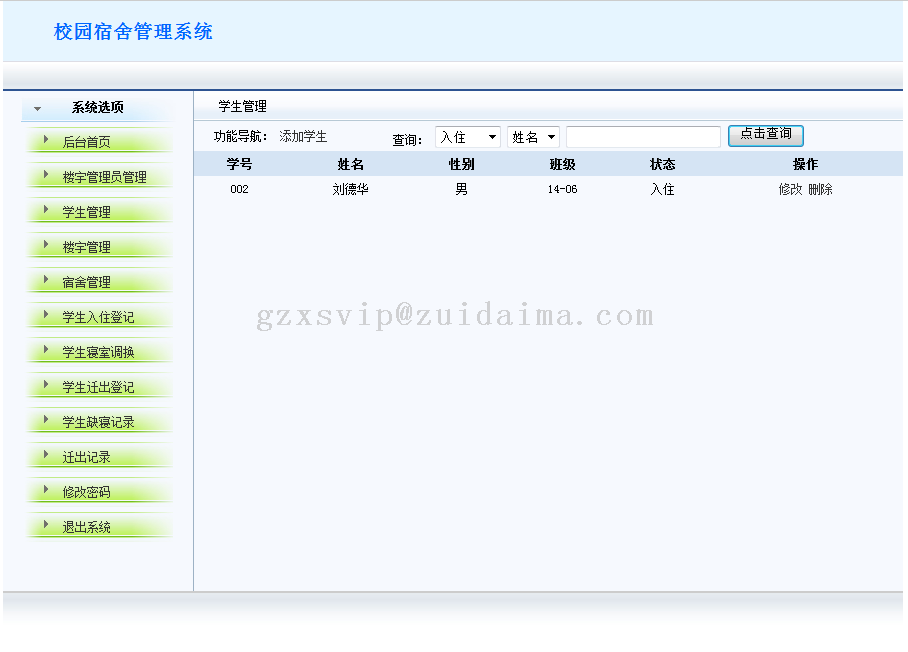Click the arrow icon beside 学生寝室调换
Image resolution: width=908 pixels, height=652 pixels.
(46, 349)
